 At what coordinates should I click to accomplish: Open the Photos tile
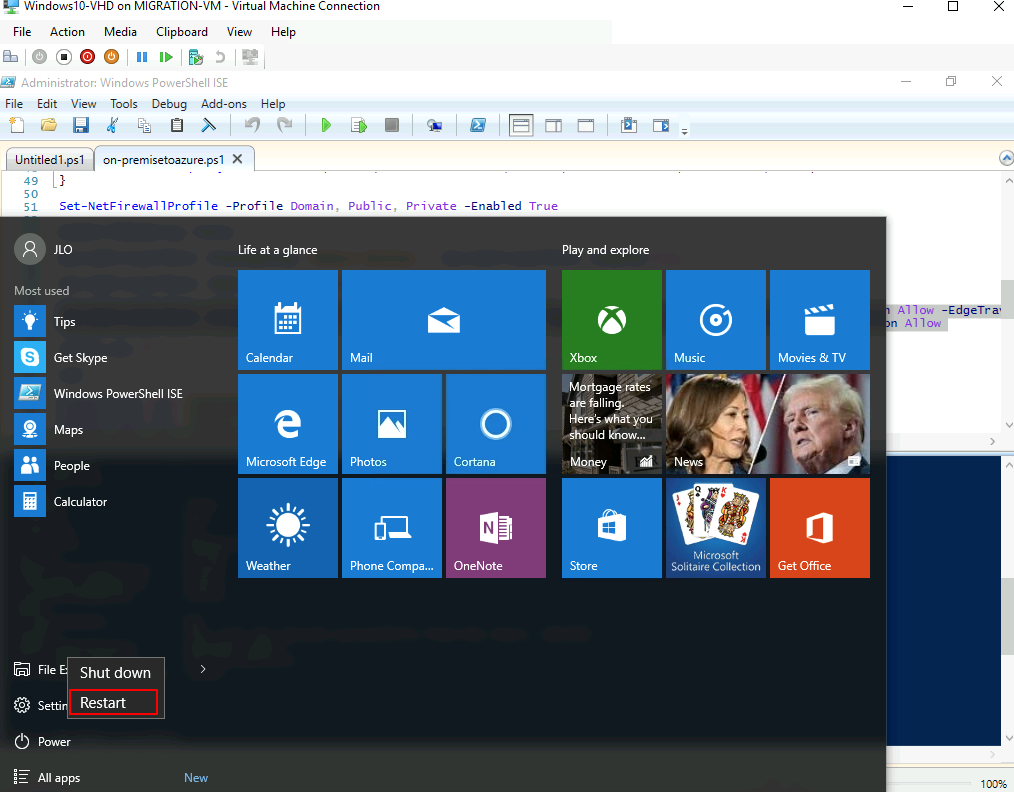392,424
